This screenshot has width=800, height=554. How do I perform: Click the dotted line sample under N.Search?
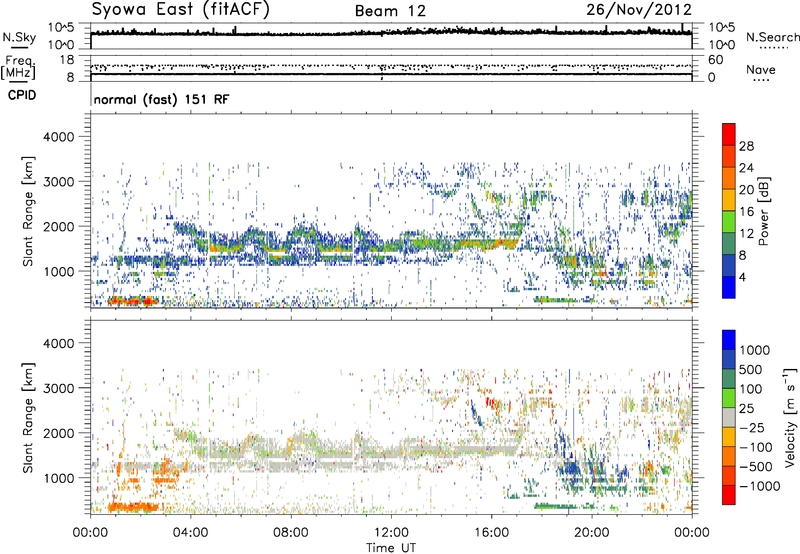pyautogui.click(x=773, y=48)
